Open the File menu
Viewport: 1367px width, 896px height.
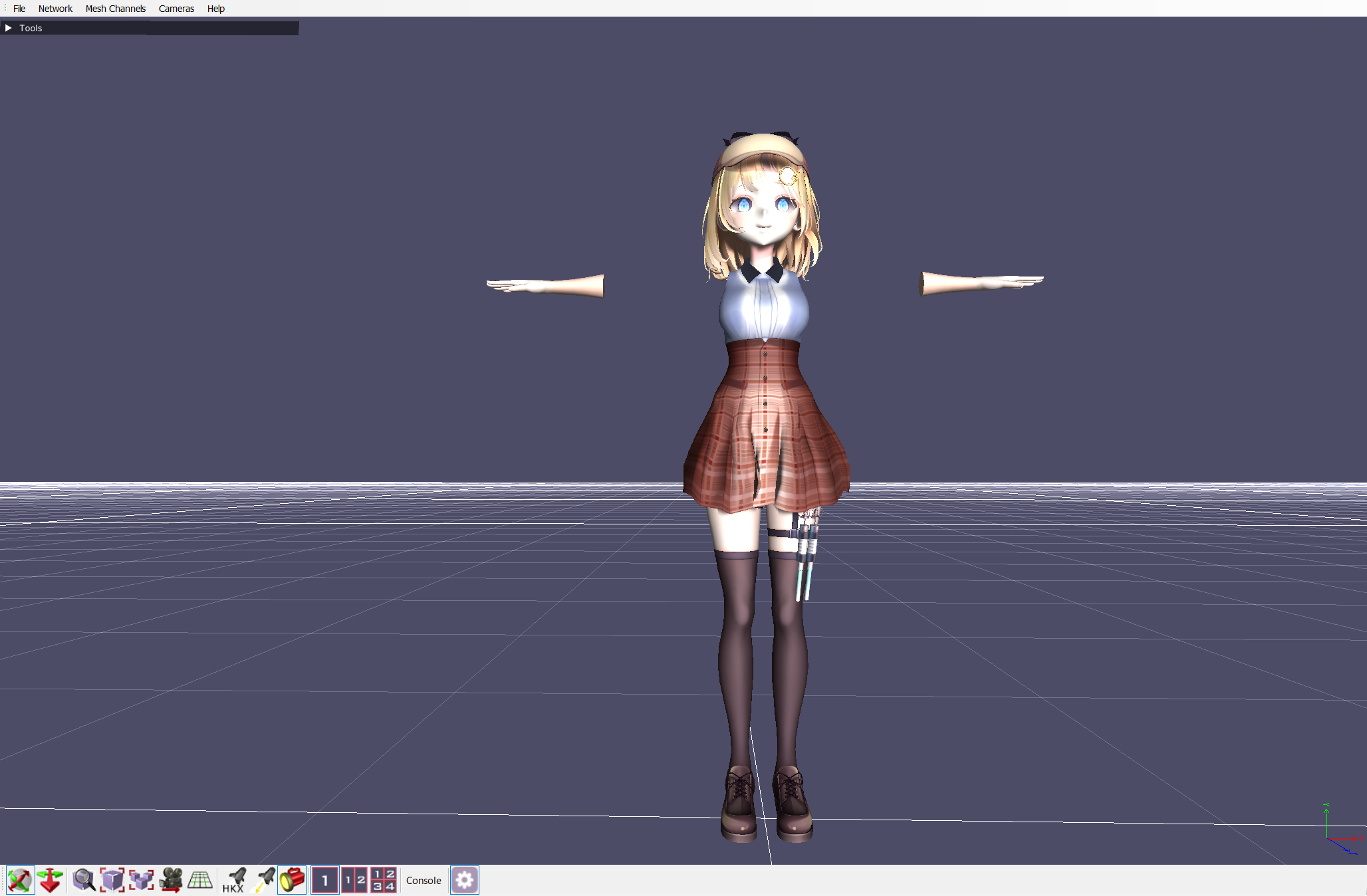19,9
